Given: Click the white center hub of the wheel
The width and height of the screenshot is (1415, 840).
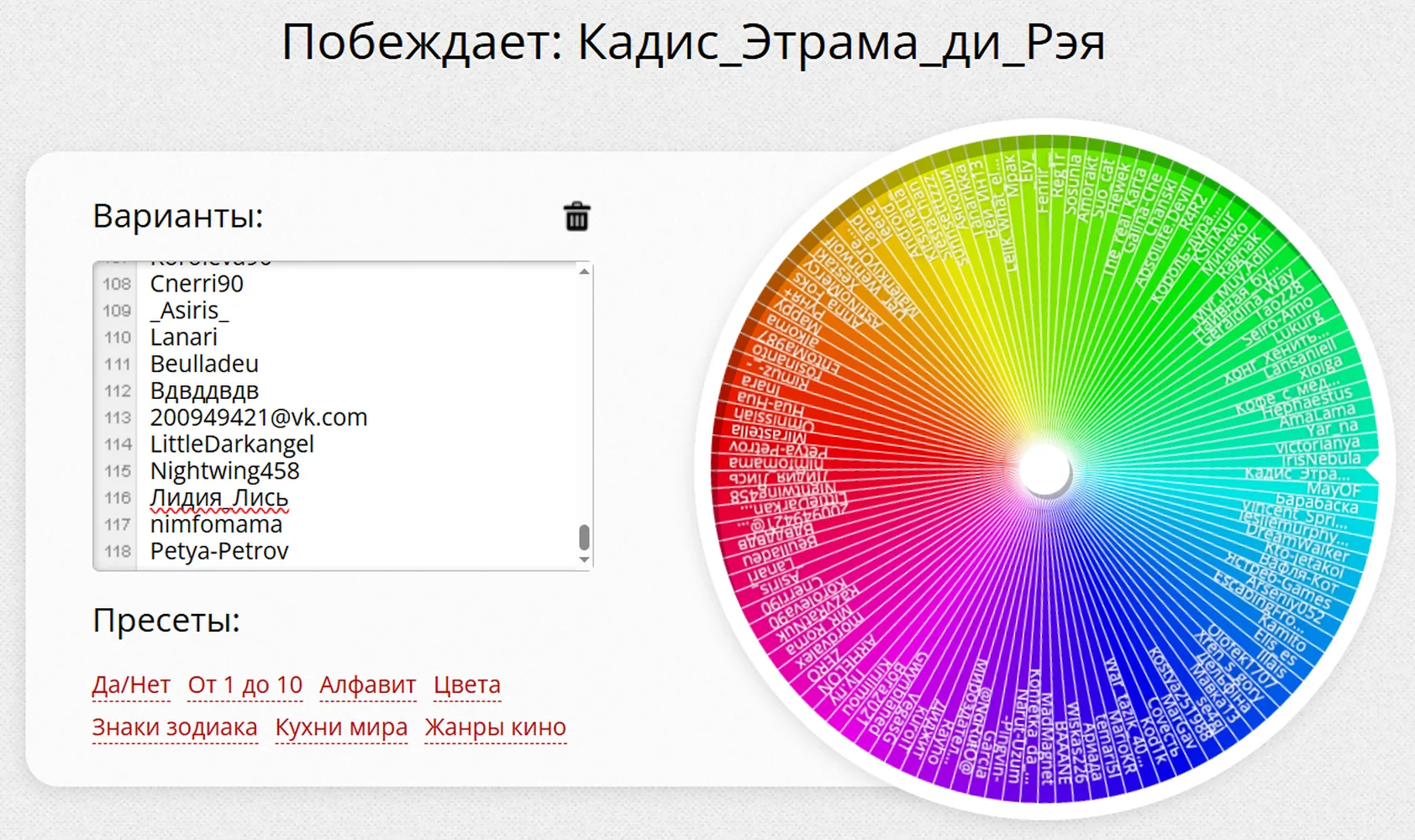Looking at the screenshot, I should coord(1044,470).
